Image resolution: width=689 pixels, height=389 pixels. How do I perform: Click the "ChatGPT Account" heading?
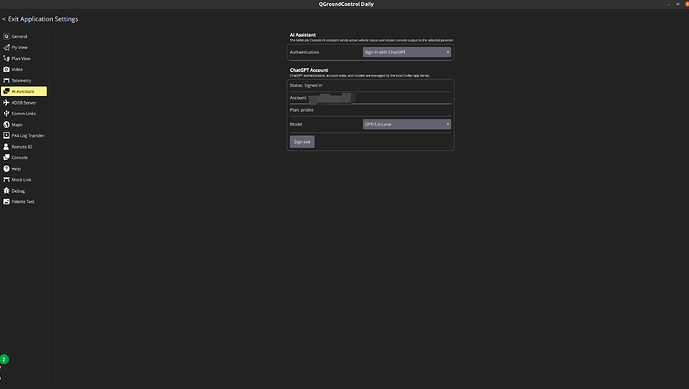[x=309, y=70]
